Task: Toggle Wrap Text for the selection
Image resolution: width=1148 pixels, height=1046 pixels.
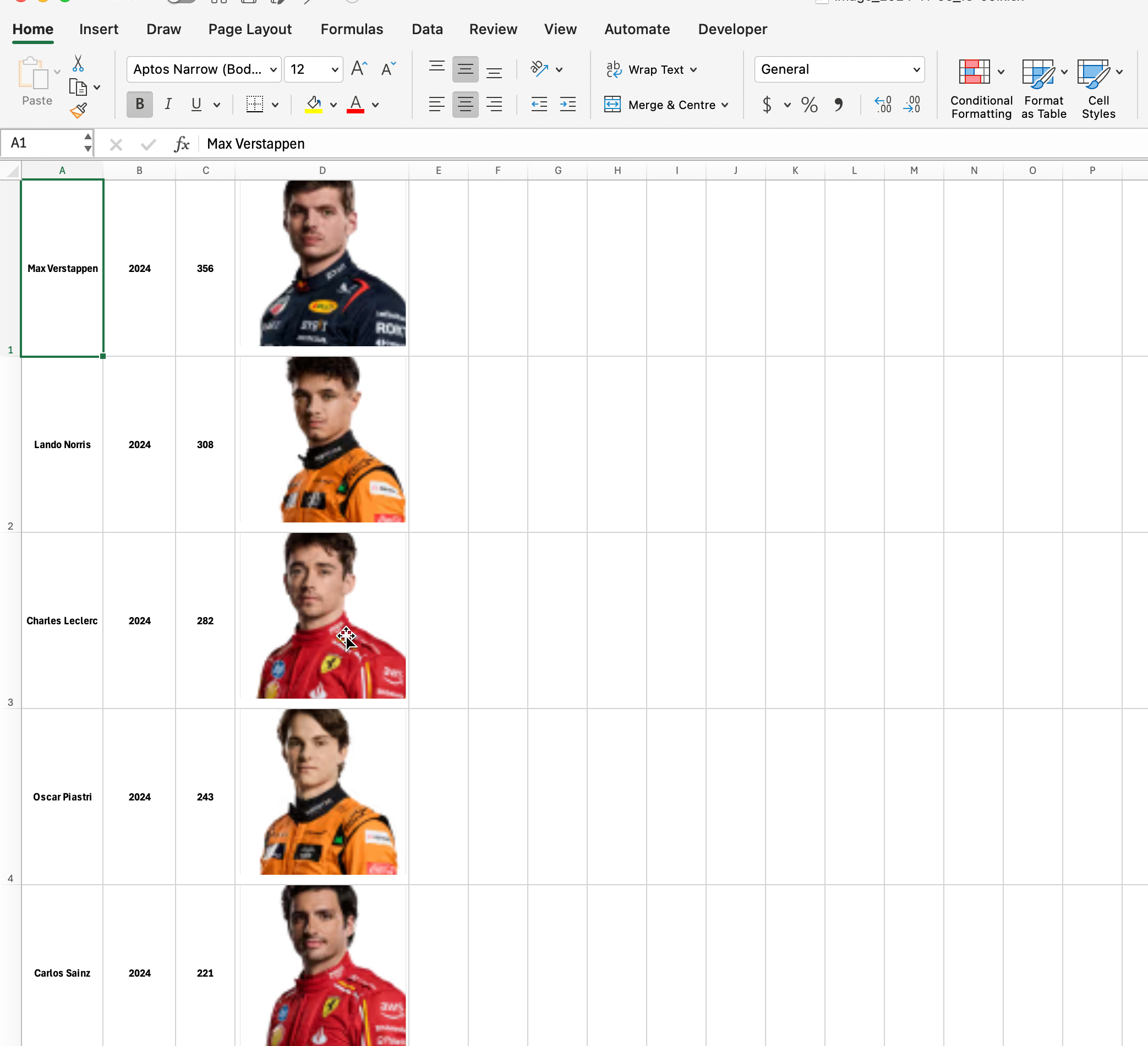Action: tap(651, 69)
